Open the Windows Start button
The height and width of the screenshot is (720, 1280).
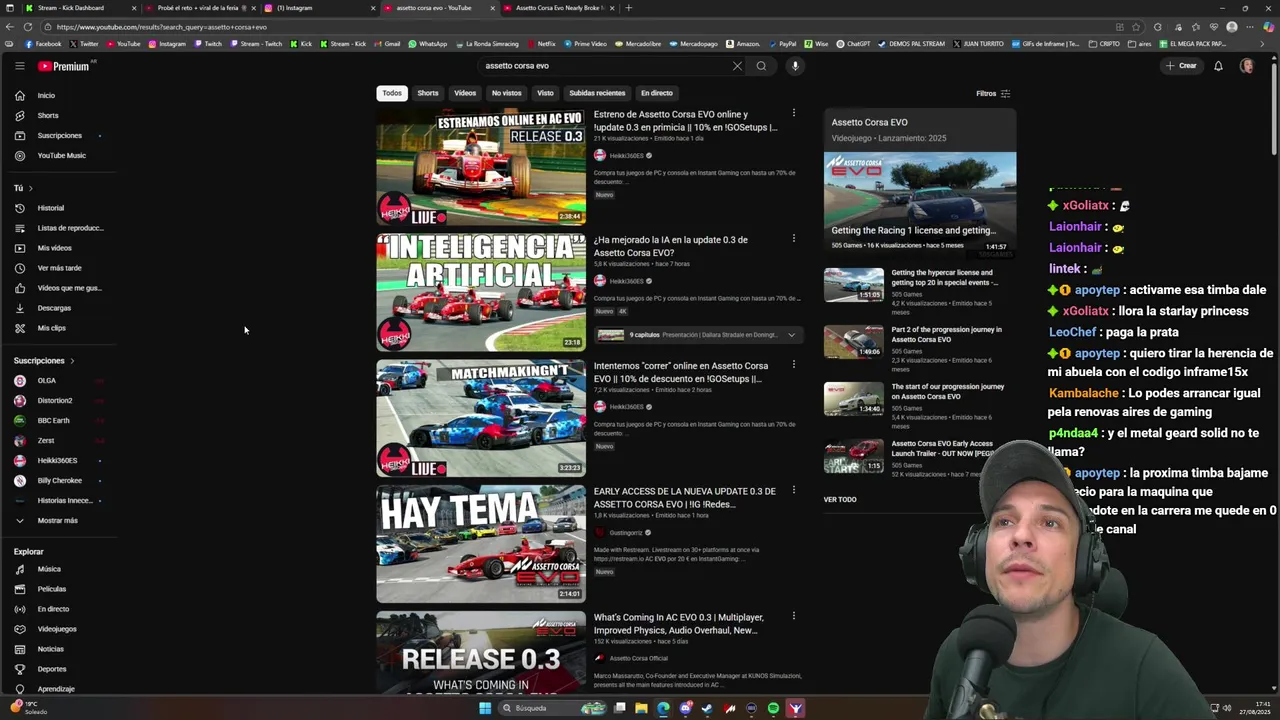(485, 708)
